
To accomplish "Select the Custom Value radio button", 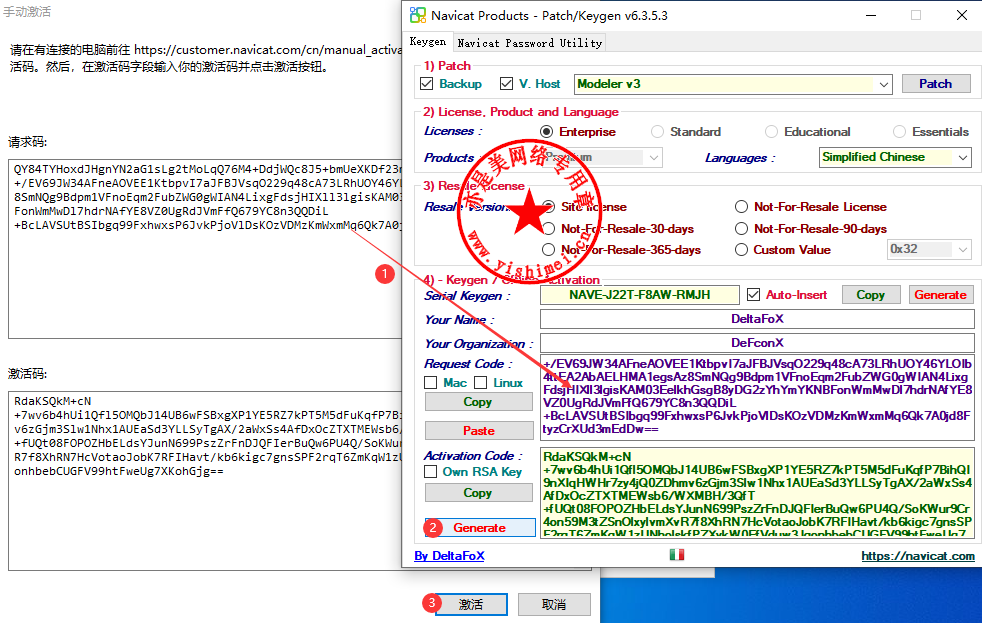I will pyautogui.click(x=742, y=250).
